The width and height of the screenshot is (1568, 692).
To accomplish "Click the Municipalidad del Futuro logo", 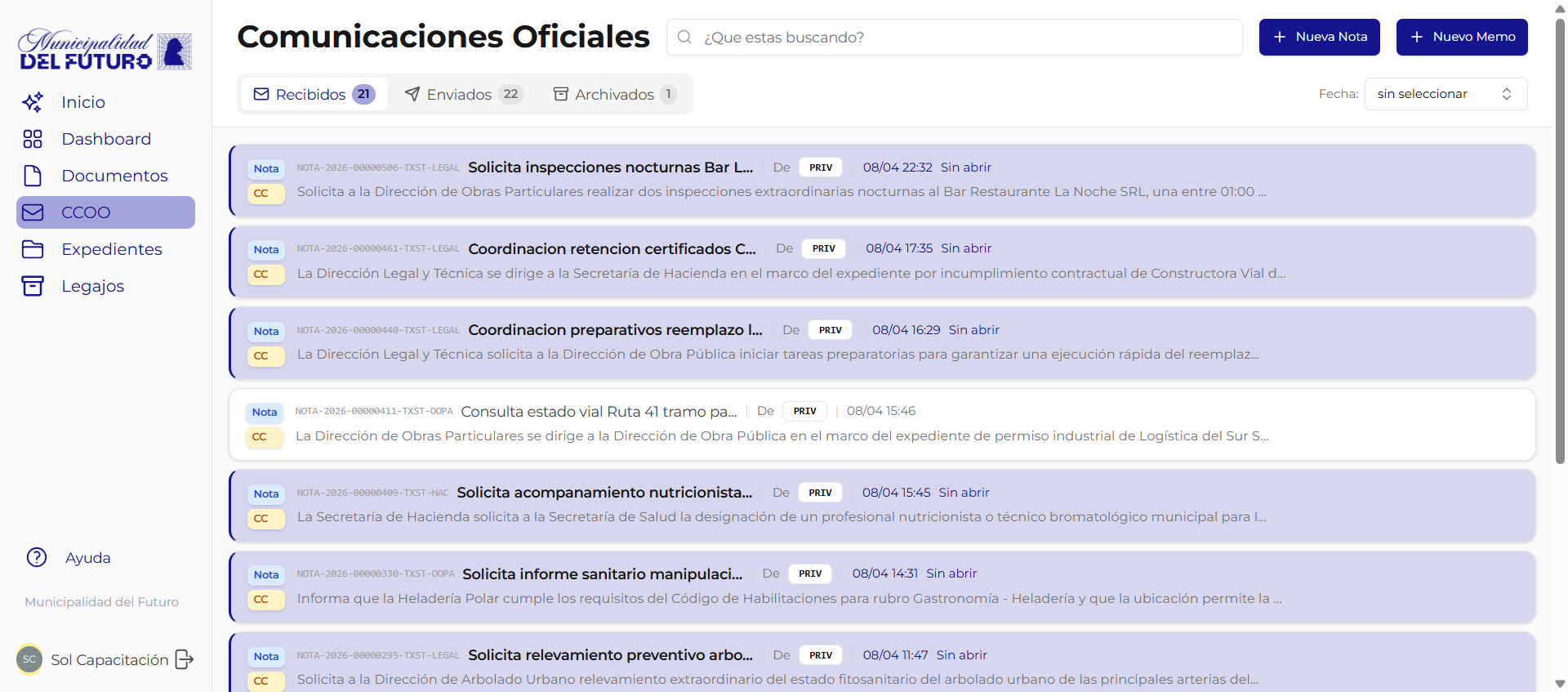I will (105, 51).
